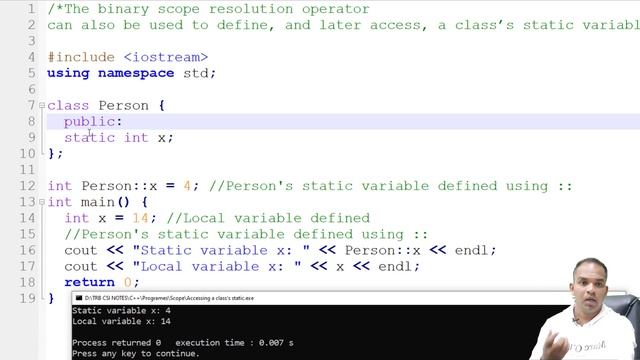Click the "Static variable x: " string literal
This screenshot has height=360, width=640.
(x=221, y=250)
